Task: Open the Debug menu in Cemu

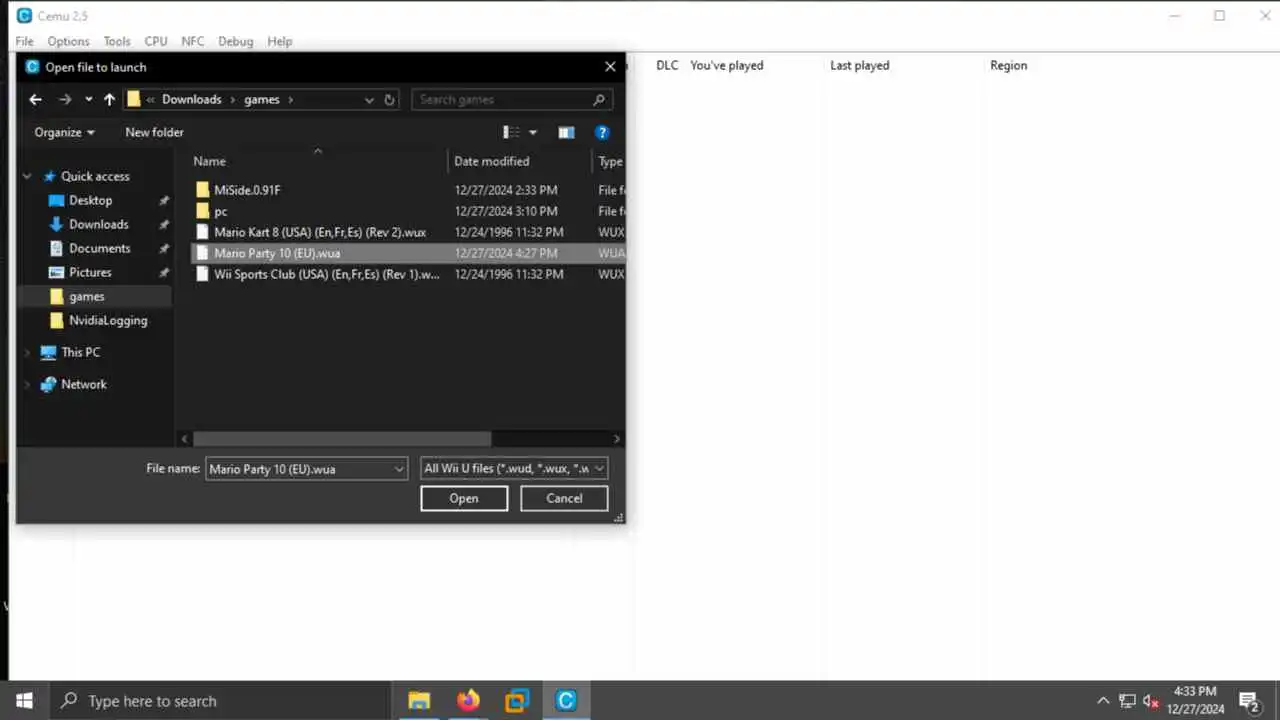Action: (x=236, y=41)
